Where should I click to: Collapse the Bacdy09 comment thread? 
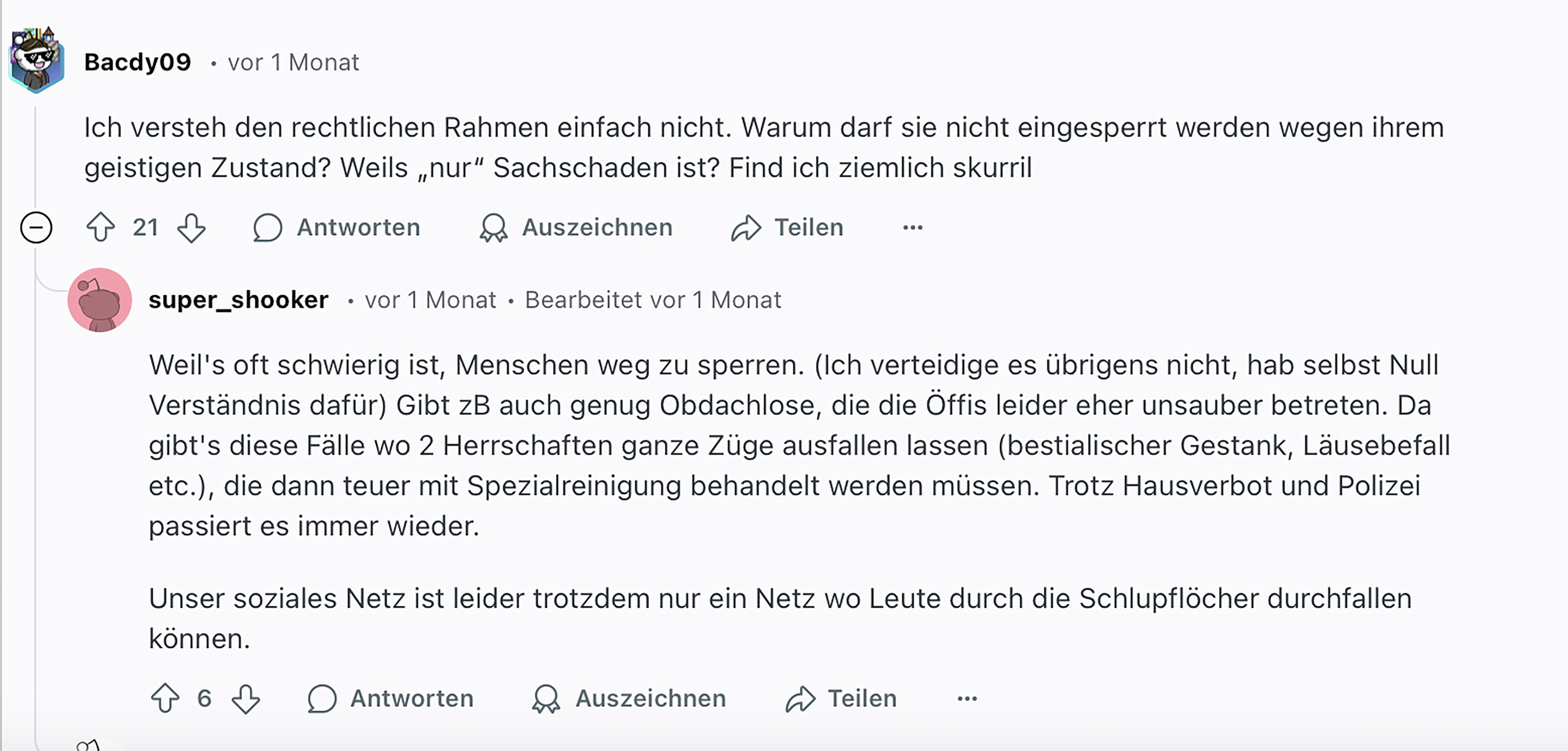pyautogui.click(x=36, y=228)
